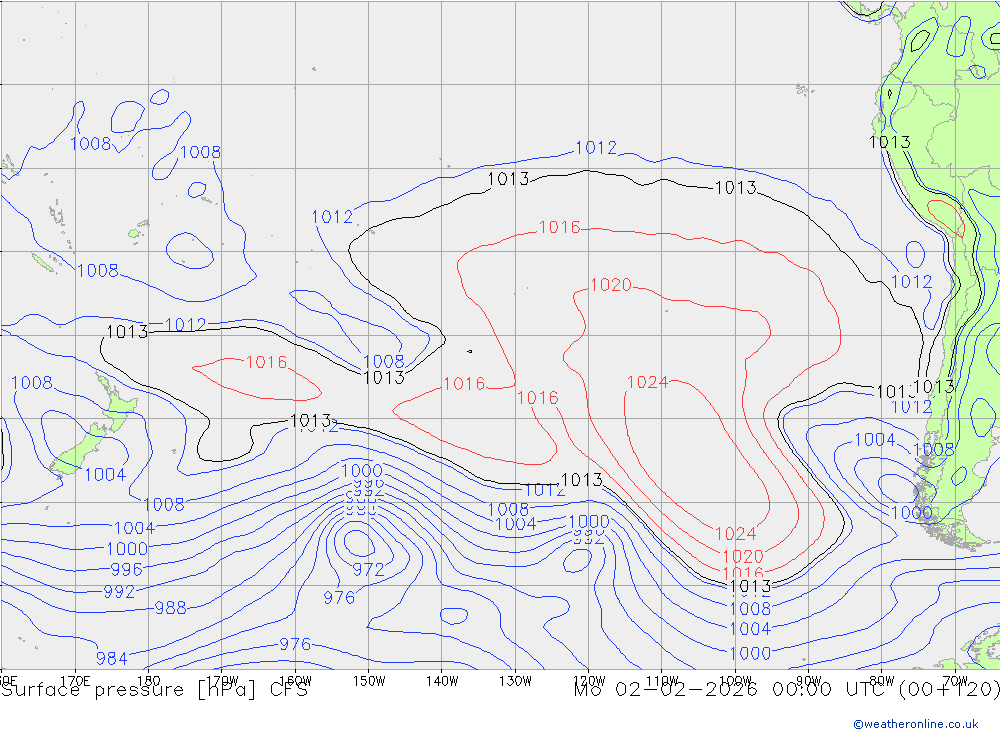Screen dimensions: 1000x733
Task: Select the 120W longitude label
Action: 589,681
